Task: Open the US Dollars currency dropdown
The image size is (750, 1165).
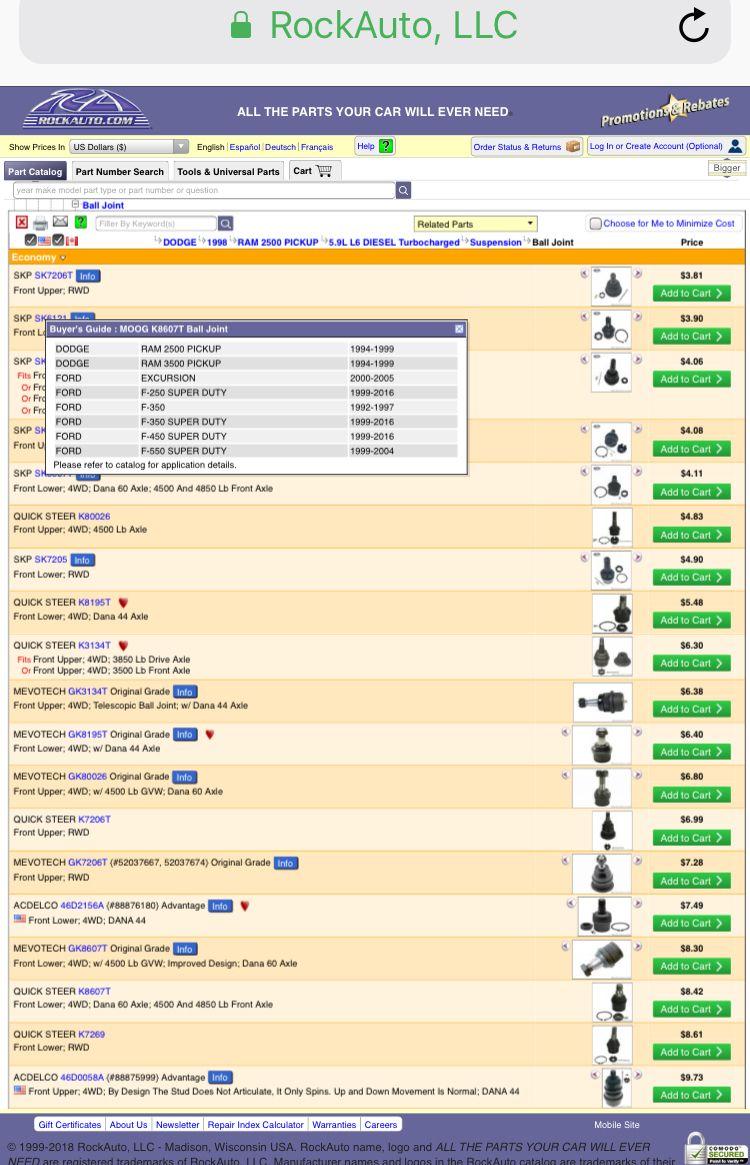Action: click(x=129, y=147)
